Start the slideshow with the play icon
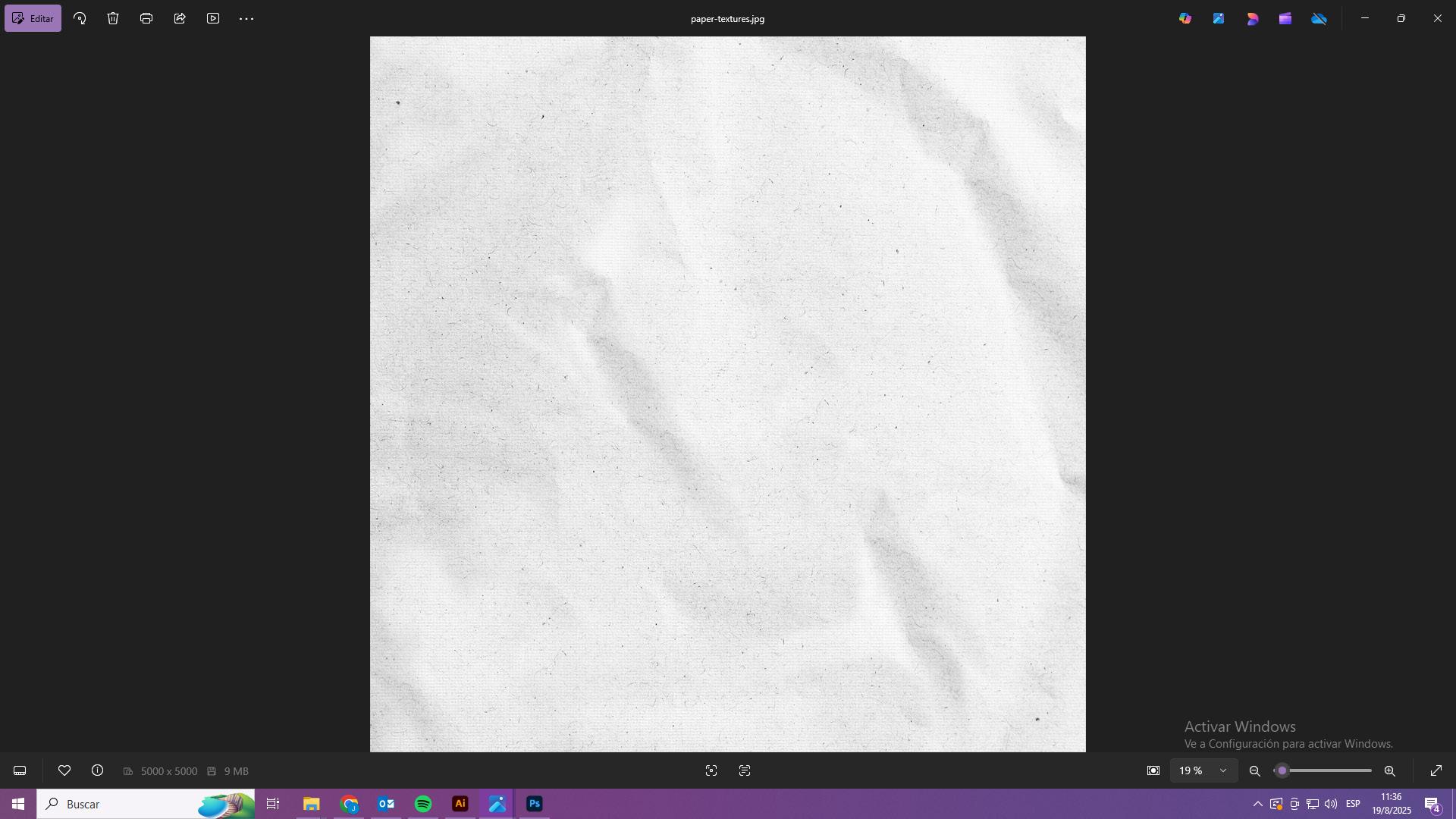This screenshot has width=1456, height=819. 213,18
